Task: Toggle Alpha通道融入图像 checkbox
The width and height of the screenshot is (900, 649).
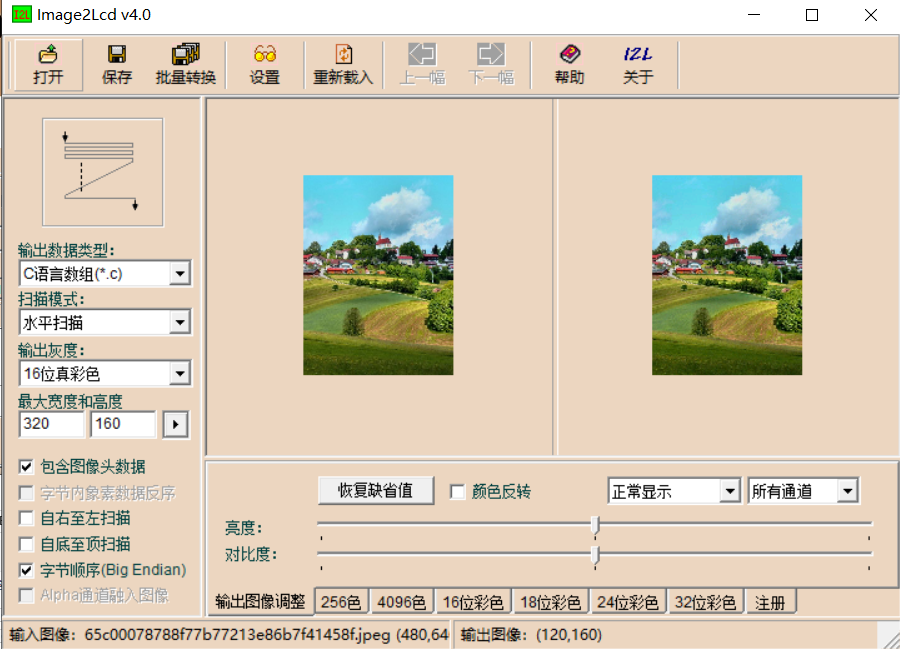Action: coord(26,596)
